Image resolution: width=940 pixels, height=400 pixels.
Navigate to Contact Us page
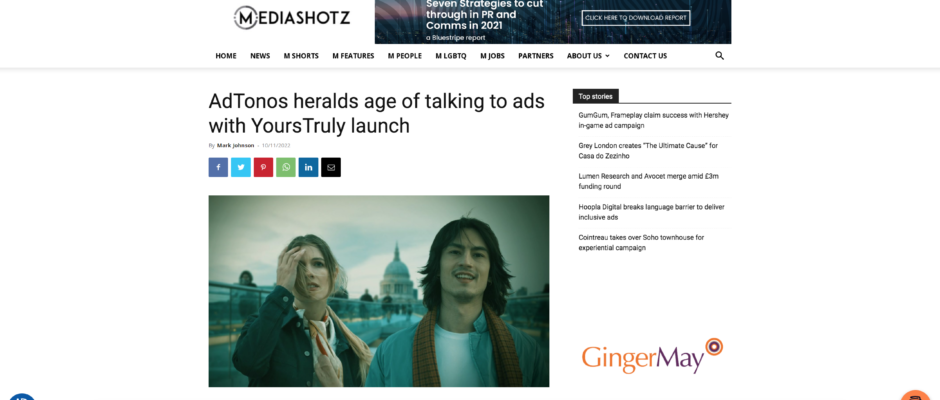pyautogui.click(x=645, y=56)
